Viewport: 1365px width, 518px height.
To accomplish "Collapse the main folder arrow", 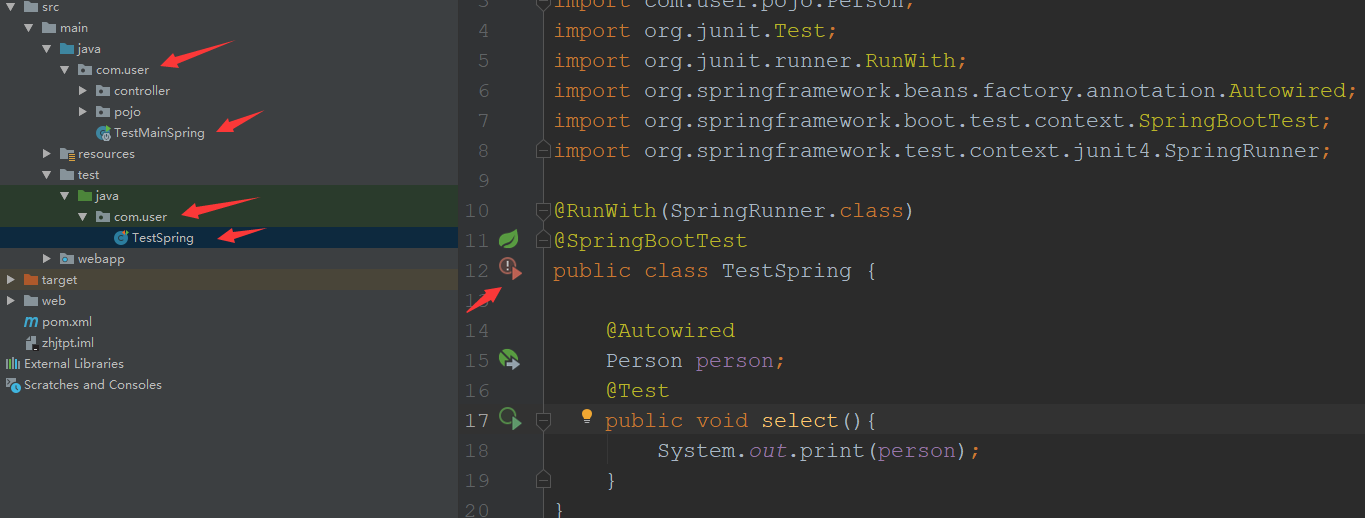I will (29, 28).
